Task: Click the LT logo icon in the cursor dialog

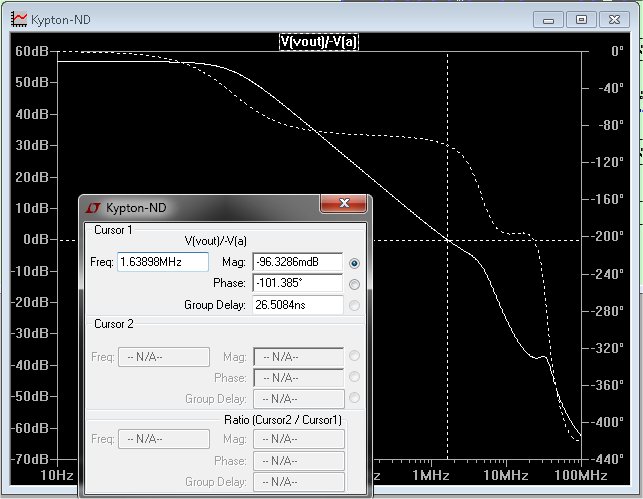Action: pos(93,208)
